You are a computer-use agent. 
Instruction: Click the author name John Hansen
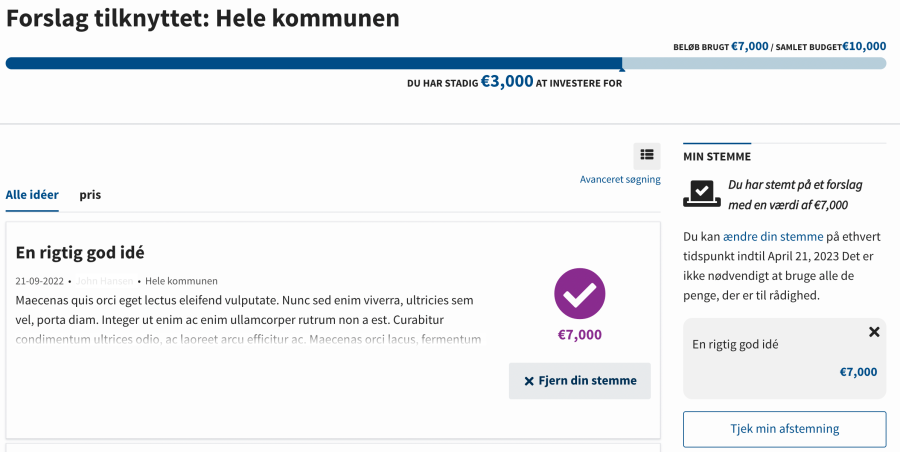104,281
